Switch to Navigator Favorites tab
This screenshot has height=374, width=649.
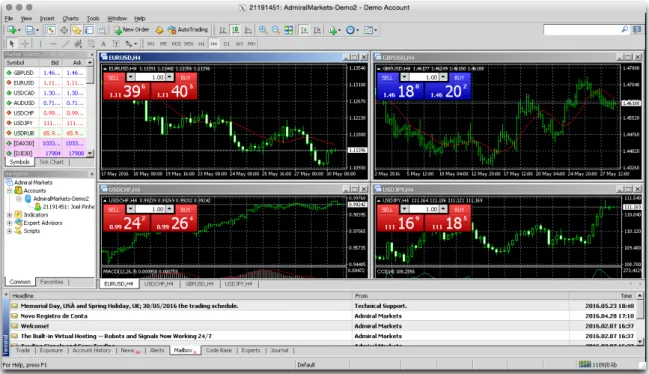tap(52, 282)
